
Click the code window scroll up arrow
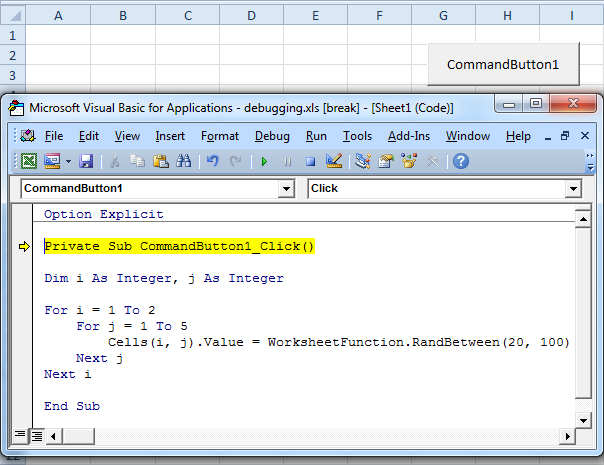point(583,219)
